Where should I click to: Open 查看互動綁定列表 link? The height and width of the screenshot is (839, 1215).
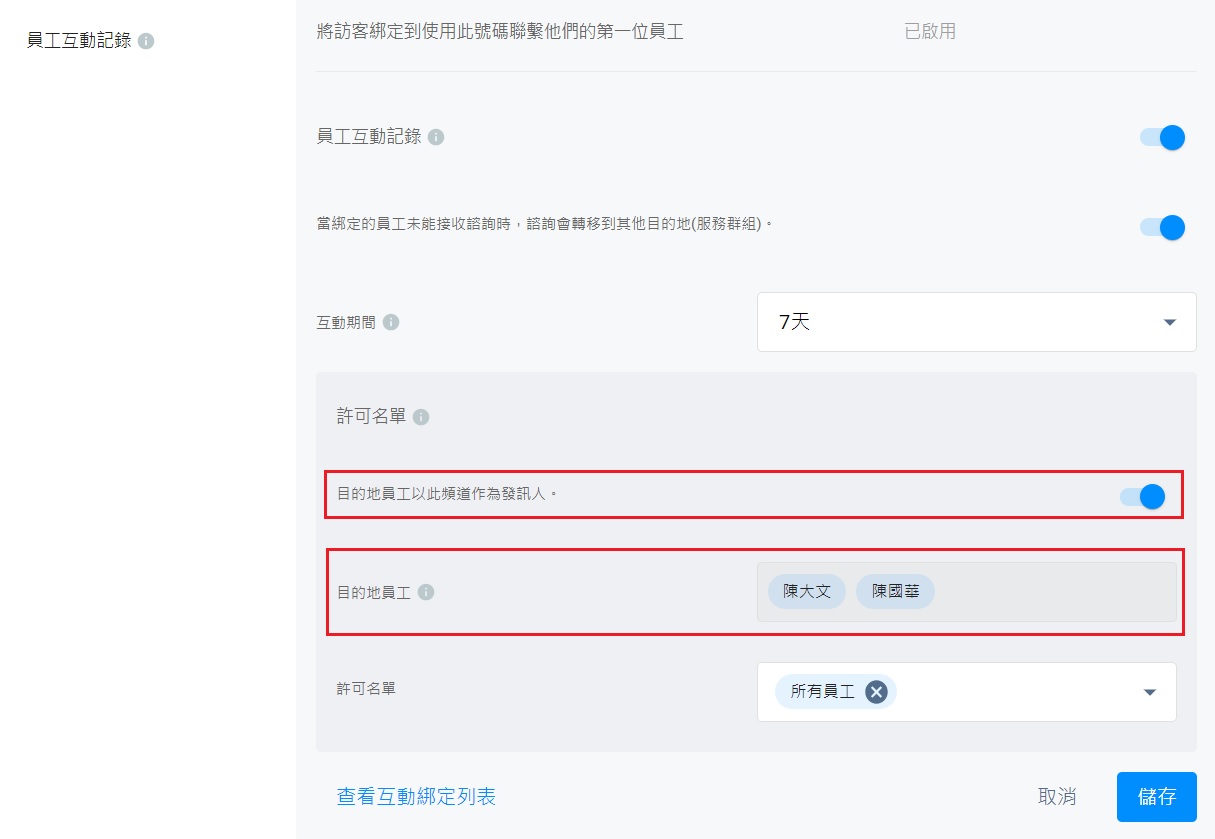(x=416, y=797)
